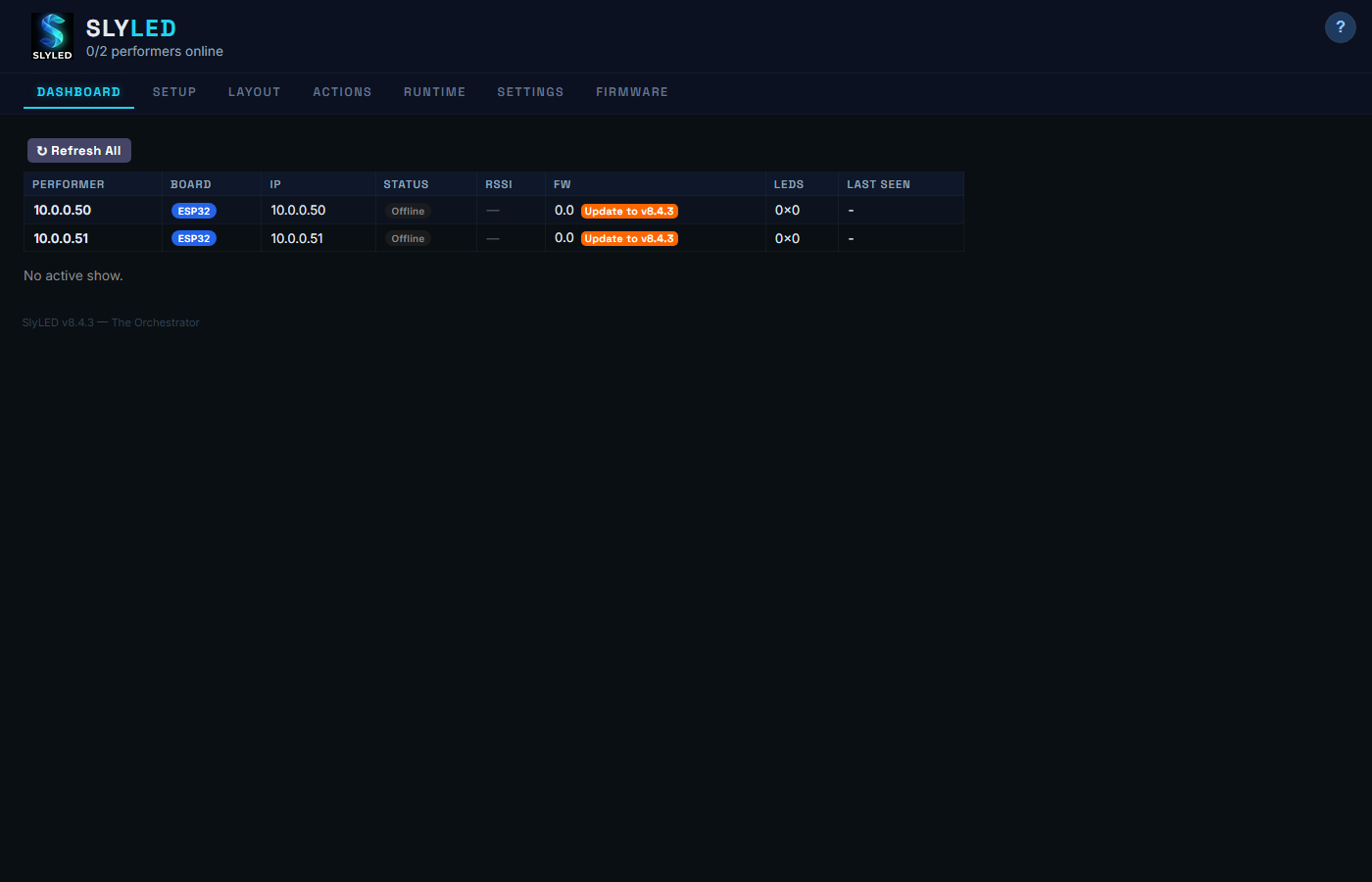Open the Settings tab
This screenshot has height=882, width=1372.
click(x=530, y=92)
